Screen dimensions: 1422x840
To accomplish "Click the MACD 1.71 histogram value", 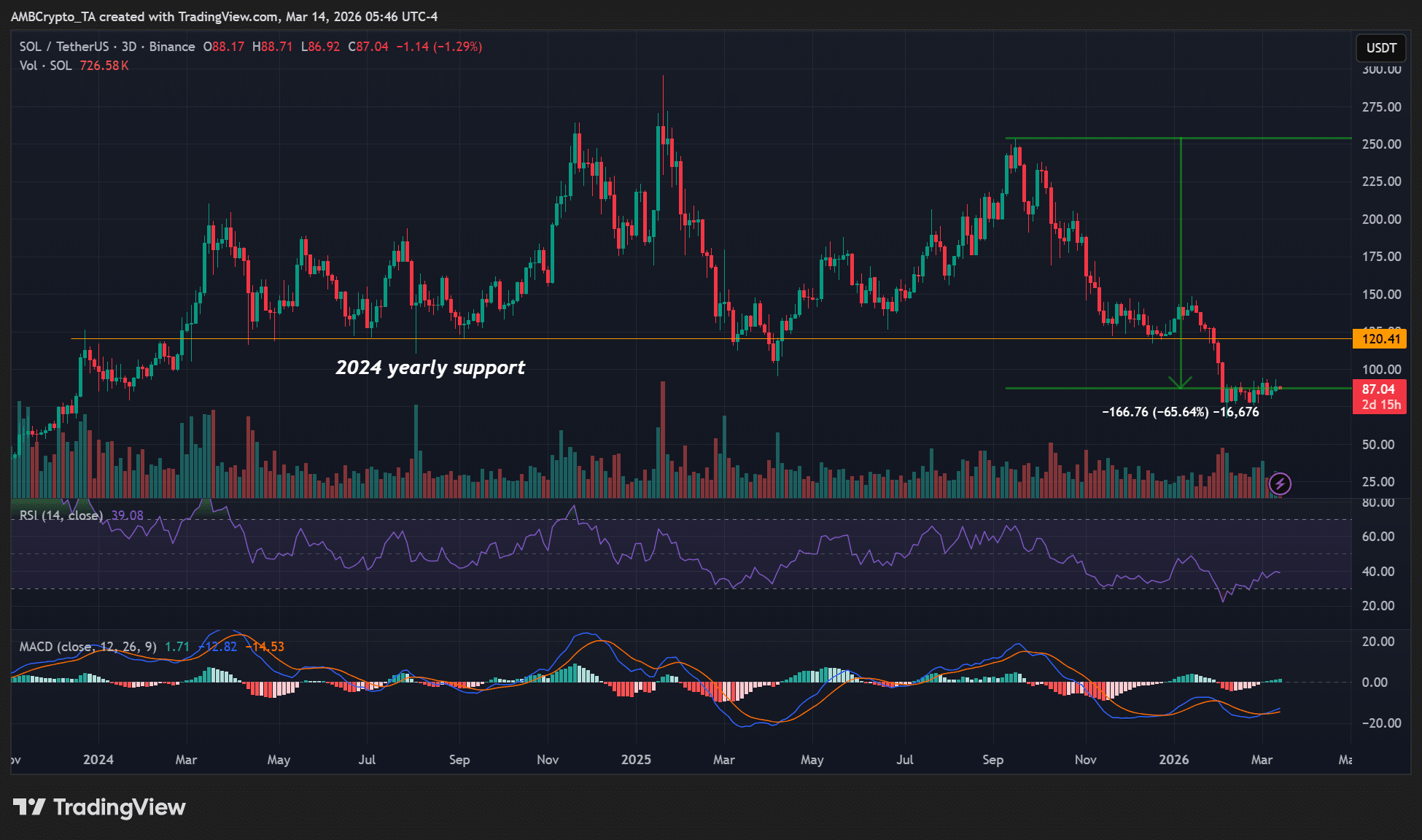I will click(x=177, y=647).
